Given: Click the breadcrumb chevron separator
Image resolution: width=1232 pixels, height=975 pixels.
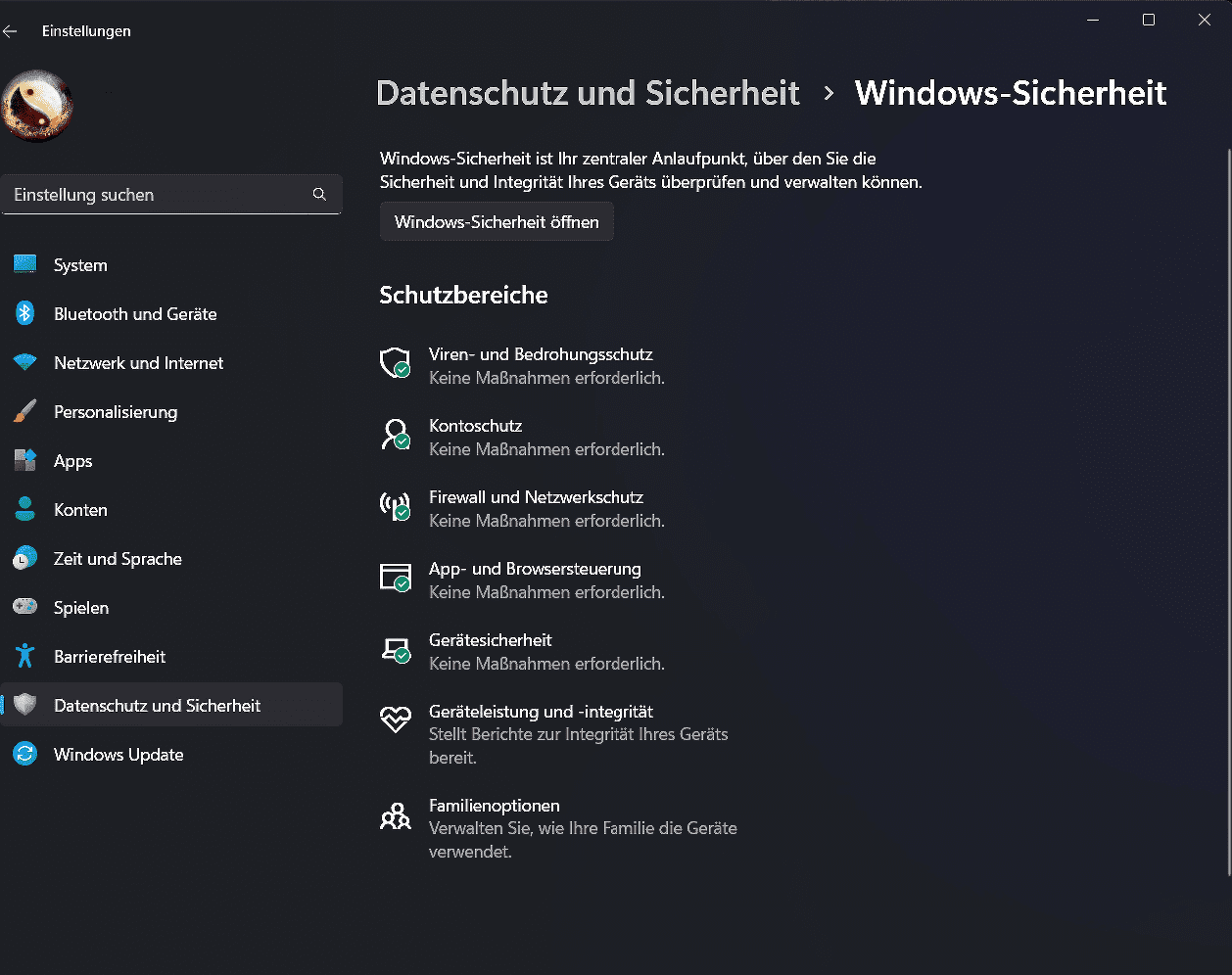Looking at the screenshot, I should coord(829,93).
